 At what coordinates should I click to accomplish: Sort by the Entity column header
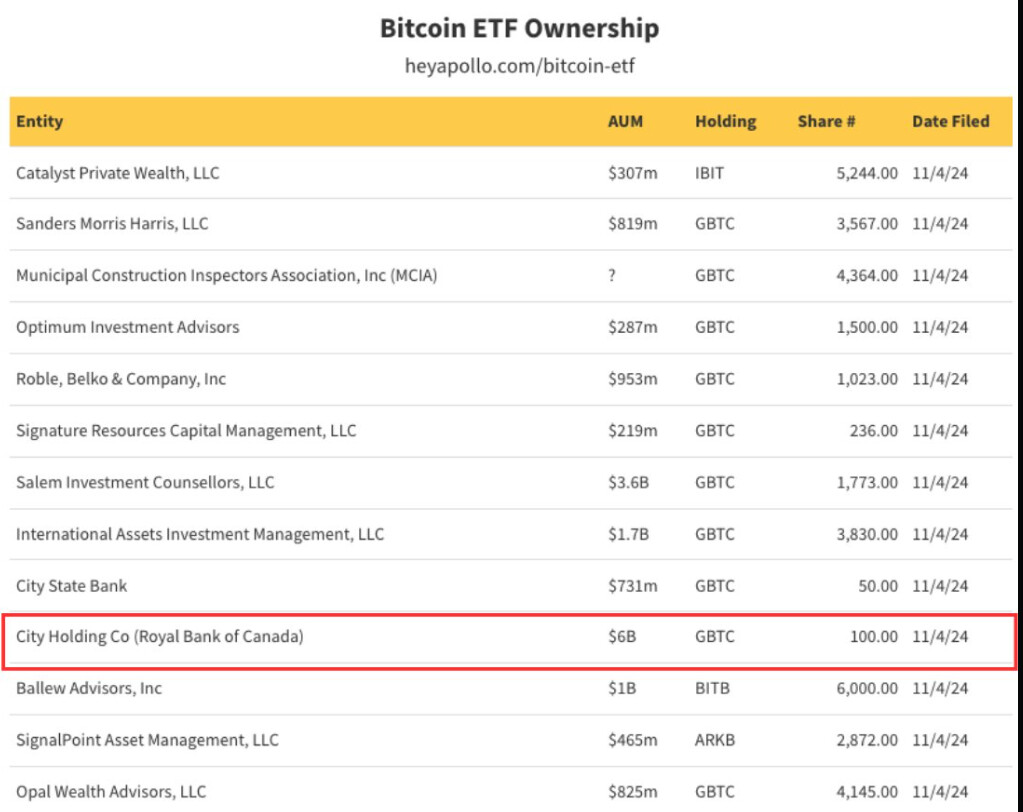tap(40, 121)
